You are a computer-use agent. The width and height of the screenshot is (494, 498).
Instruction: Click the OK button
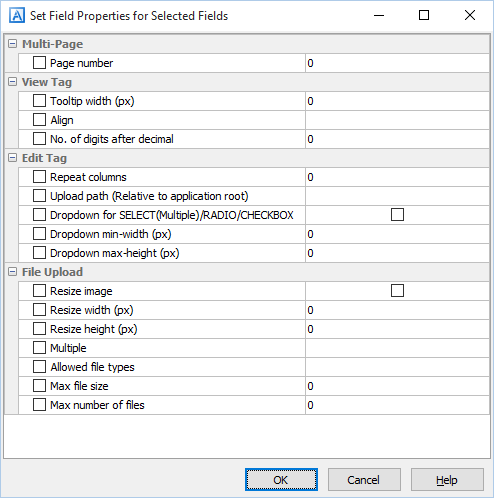click(281, 480)
